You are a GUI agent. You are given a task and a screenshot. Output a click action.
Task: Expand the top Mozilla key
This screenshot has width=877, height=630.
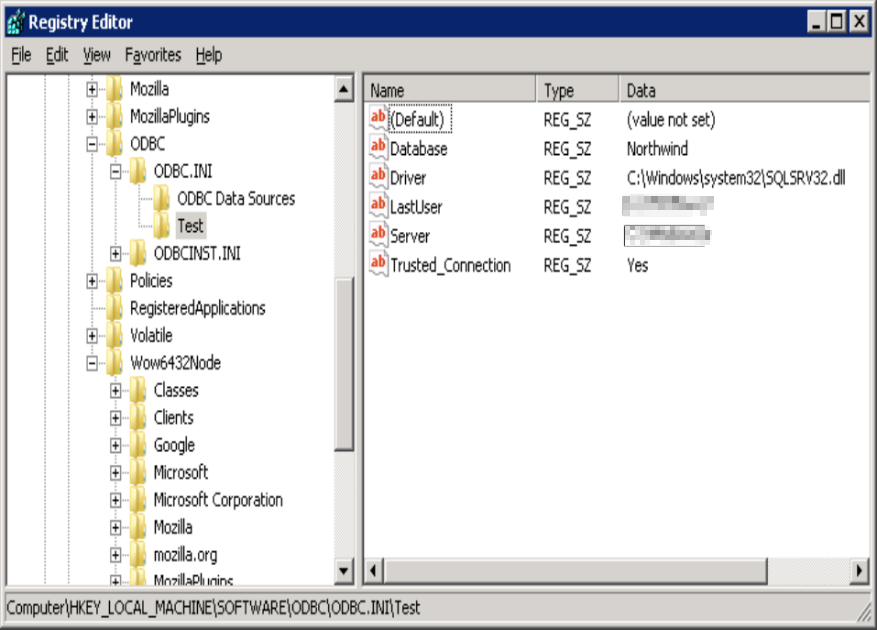tap(92, 90)
